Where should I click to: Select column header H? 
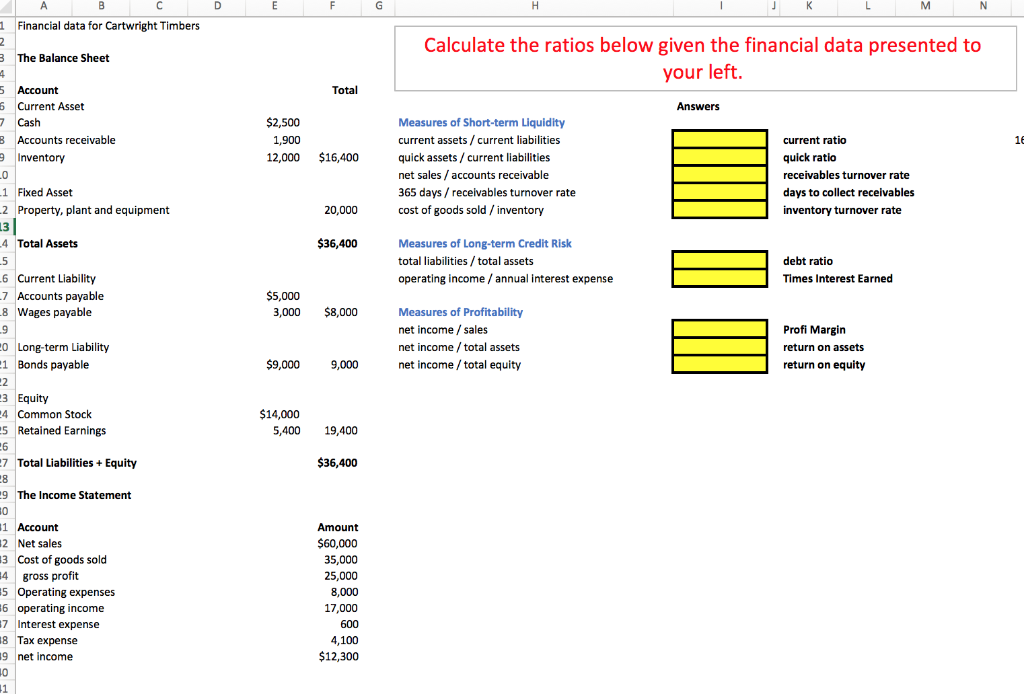tap(535, 8)
